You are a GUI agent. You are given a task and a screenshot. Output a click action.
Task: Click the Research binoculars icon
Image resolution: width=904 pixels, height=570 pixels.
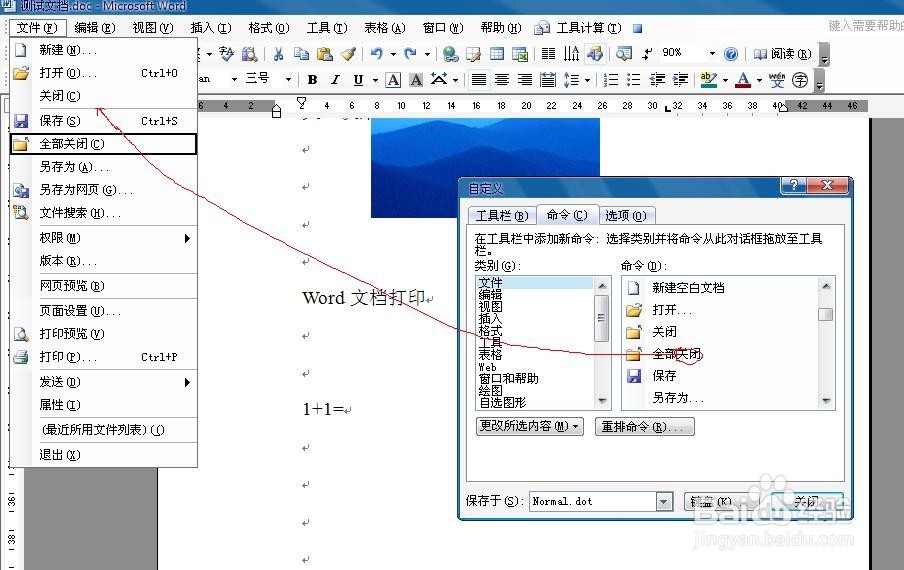(x=249, y=54)
